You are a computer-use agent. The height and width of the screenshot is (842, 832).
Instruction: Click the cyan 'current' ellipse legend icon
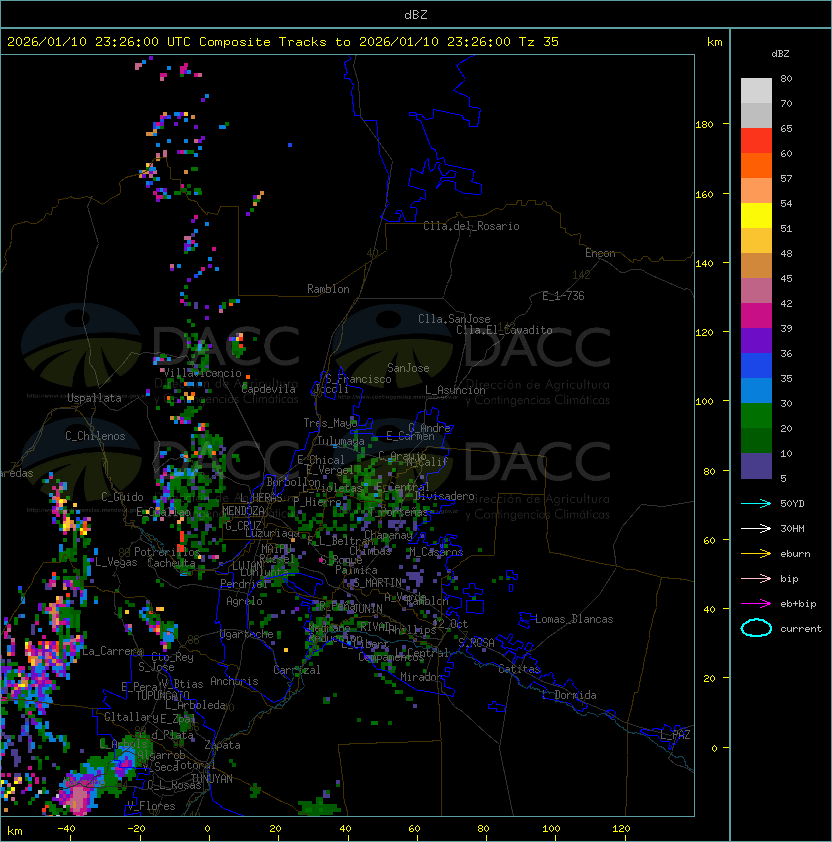coord(756,628)
